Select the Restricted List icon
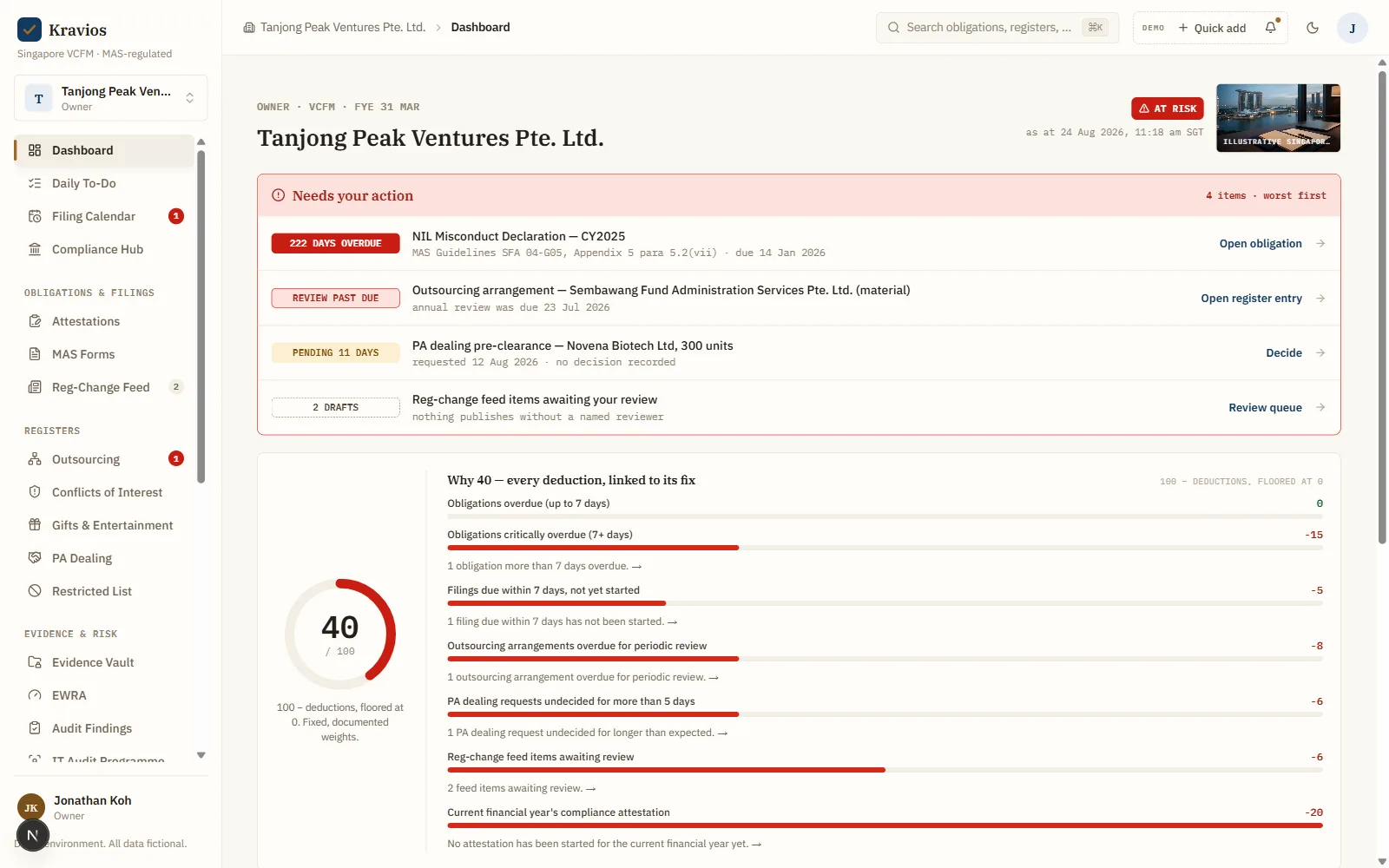The width and height of the screenshot is (1389, 868). (x=35, y=591)
